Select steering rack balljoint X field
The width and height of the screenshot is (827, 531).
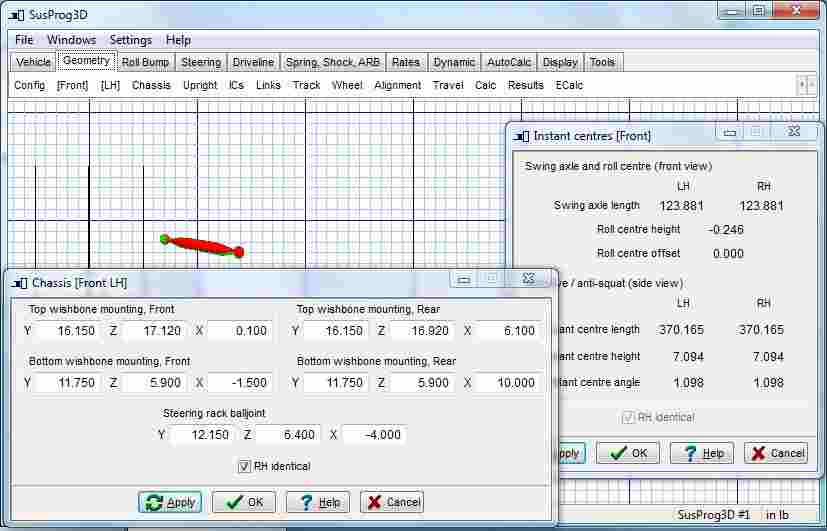373,435
